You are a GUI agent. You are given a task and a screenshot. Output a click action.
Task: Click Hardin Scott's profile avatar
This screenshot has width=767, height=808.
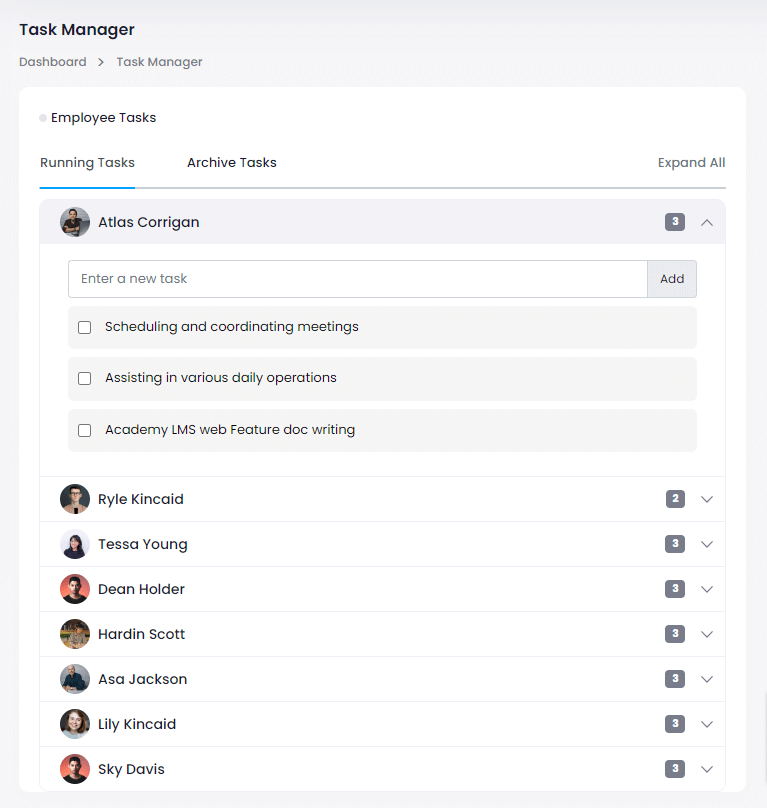(75, 634)
